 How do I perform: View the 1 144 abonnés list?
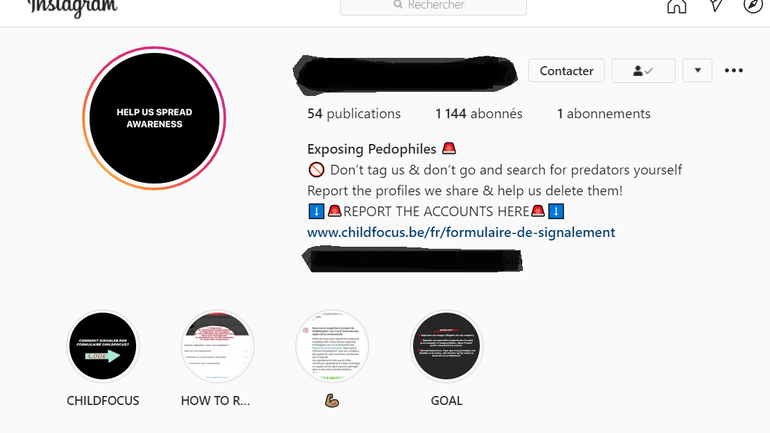coord(479,114)
